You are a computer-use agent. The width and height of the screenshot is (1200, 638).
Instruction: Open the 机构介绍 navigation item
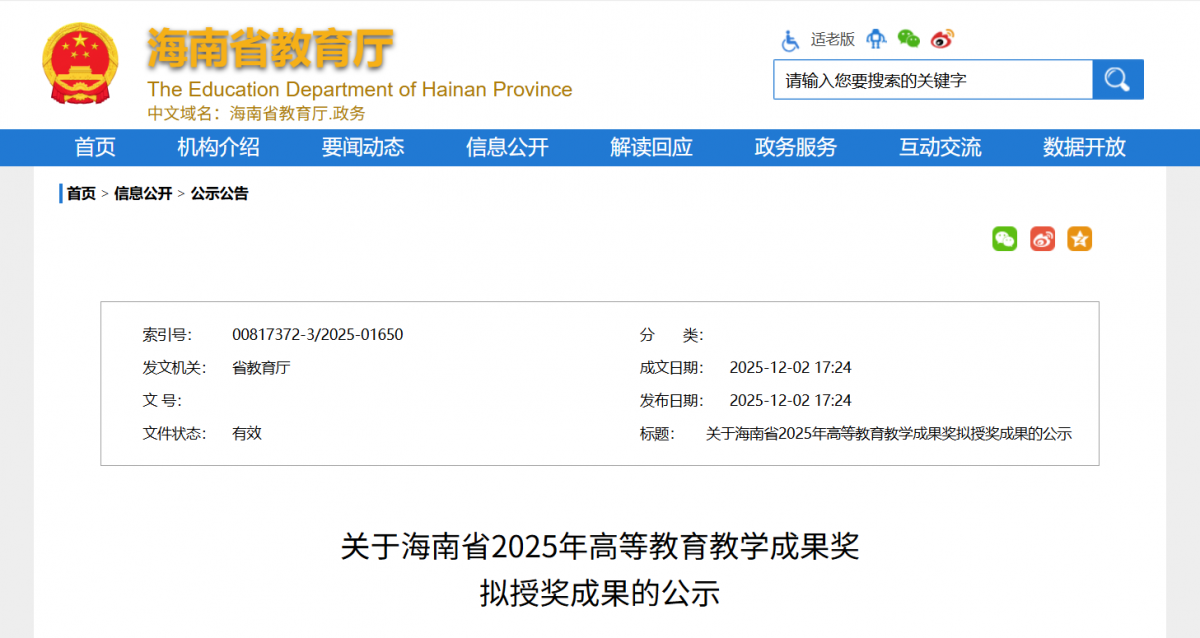tap(218, 148)
